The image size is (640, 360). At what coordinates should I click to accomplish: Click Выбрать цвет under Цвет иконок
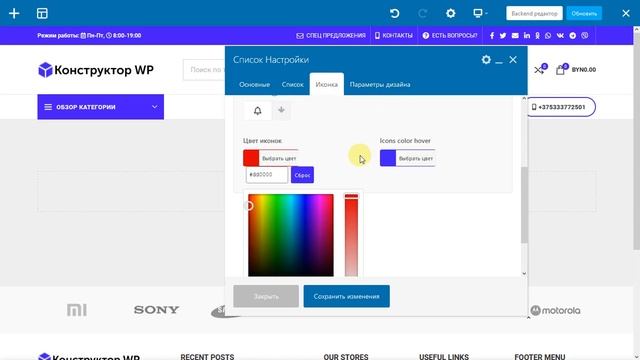(x=279, y=158)
